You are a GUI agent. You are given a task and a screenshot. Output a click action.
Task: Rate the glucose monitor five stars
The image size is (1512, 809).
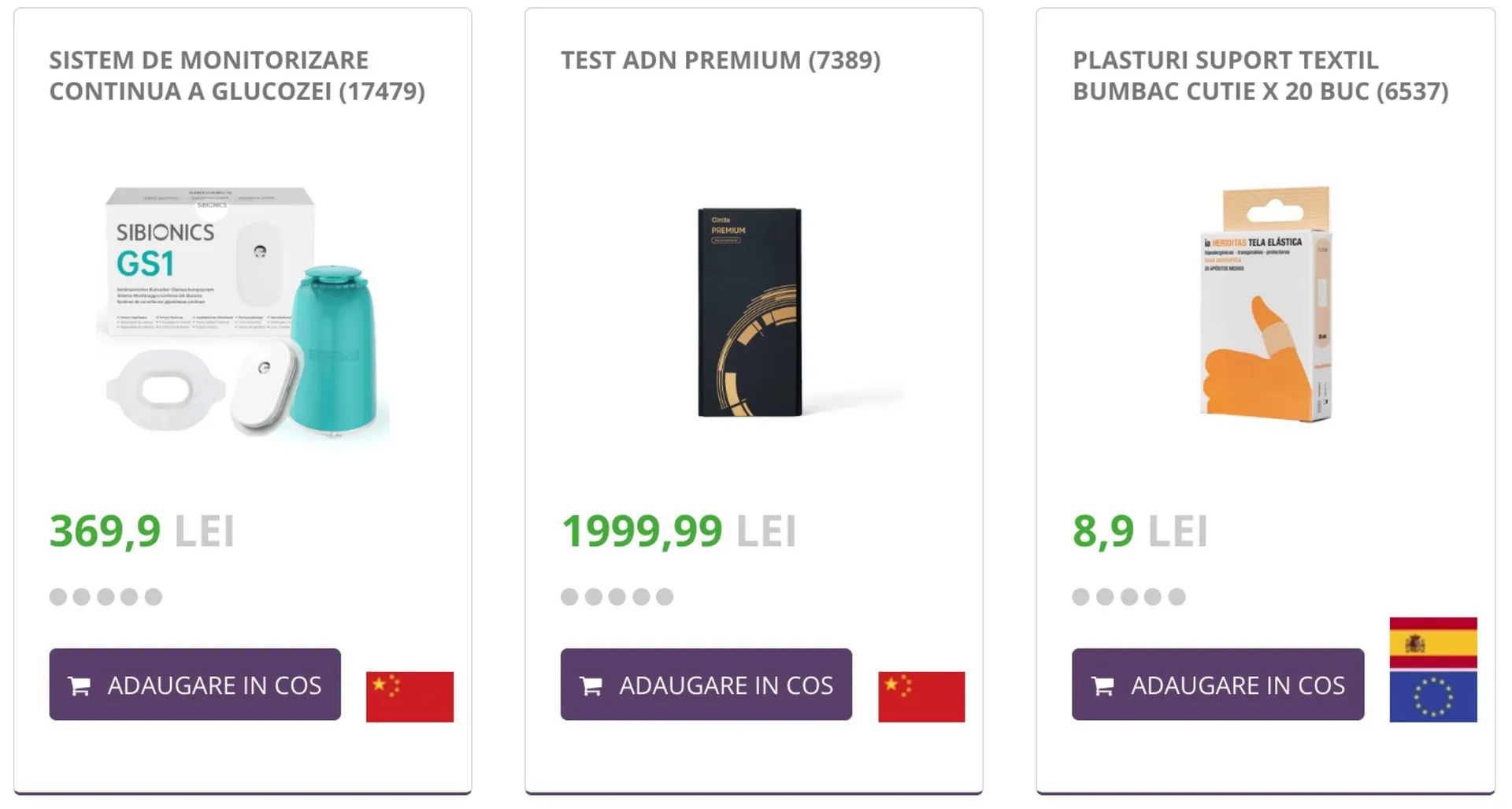(154, 596)
